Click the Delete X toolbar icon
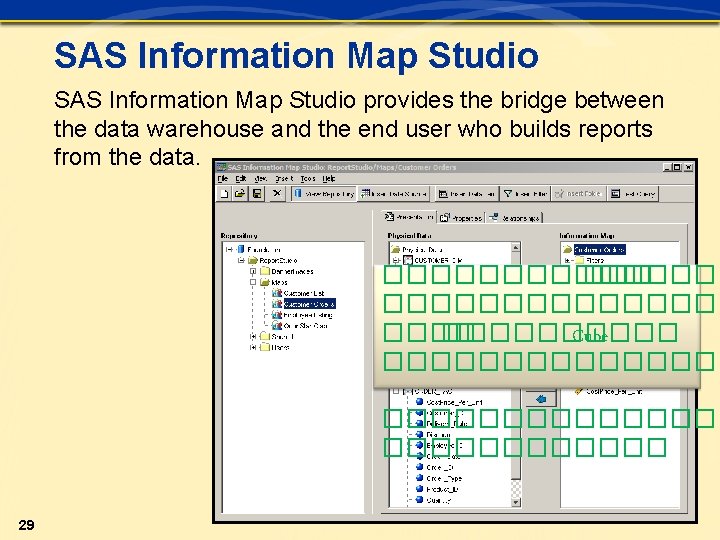720x540 pixels. (x=276, y=193)
